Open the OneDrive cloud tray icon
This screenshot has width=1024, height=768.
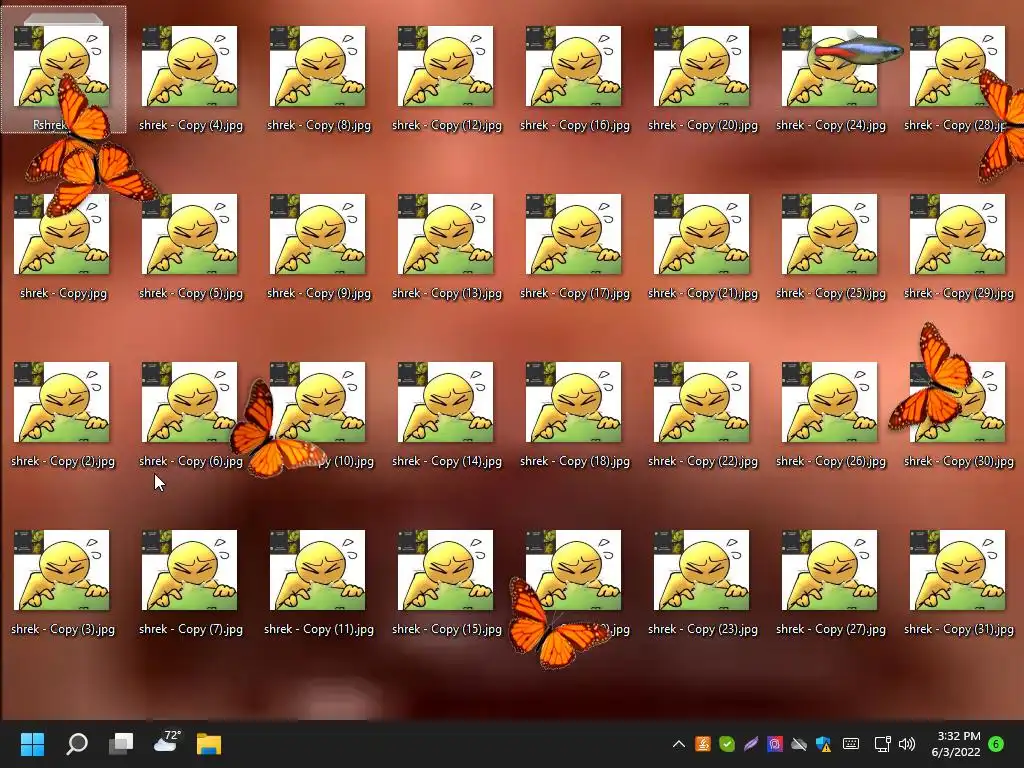[799, 744]
